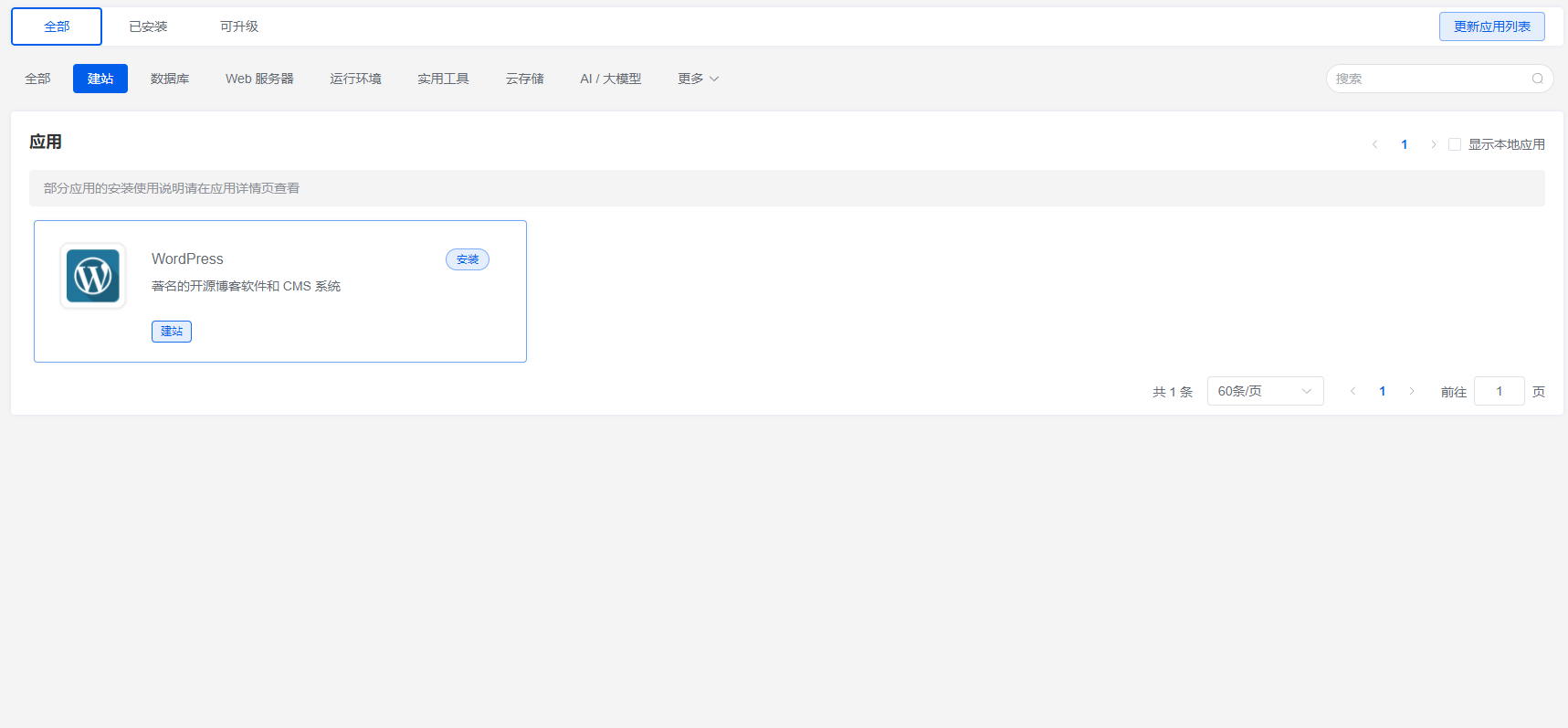Select the 运行环境 category

tap(355, 79)
